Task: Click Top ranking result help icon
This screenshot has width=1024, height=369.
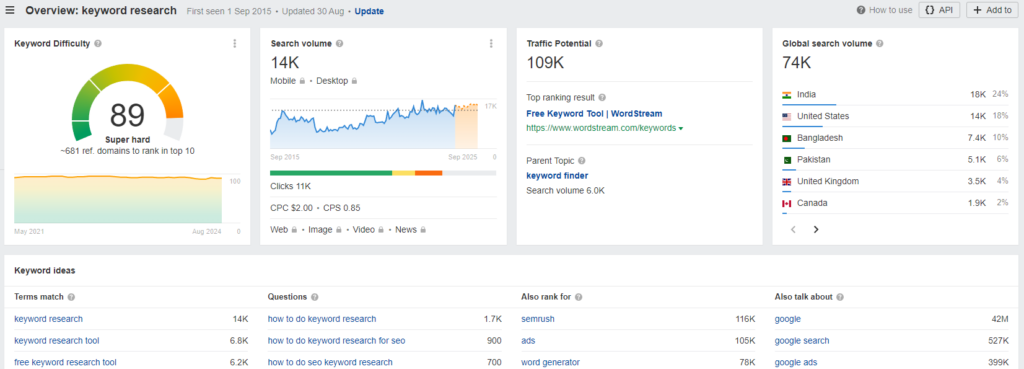Action: pos(602,98)
